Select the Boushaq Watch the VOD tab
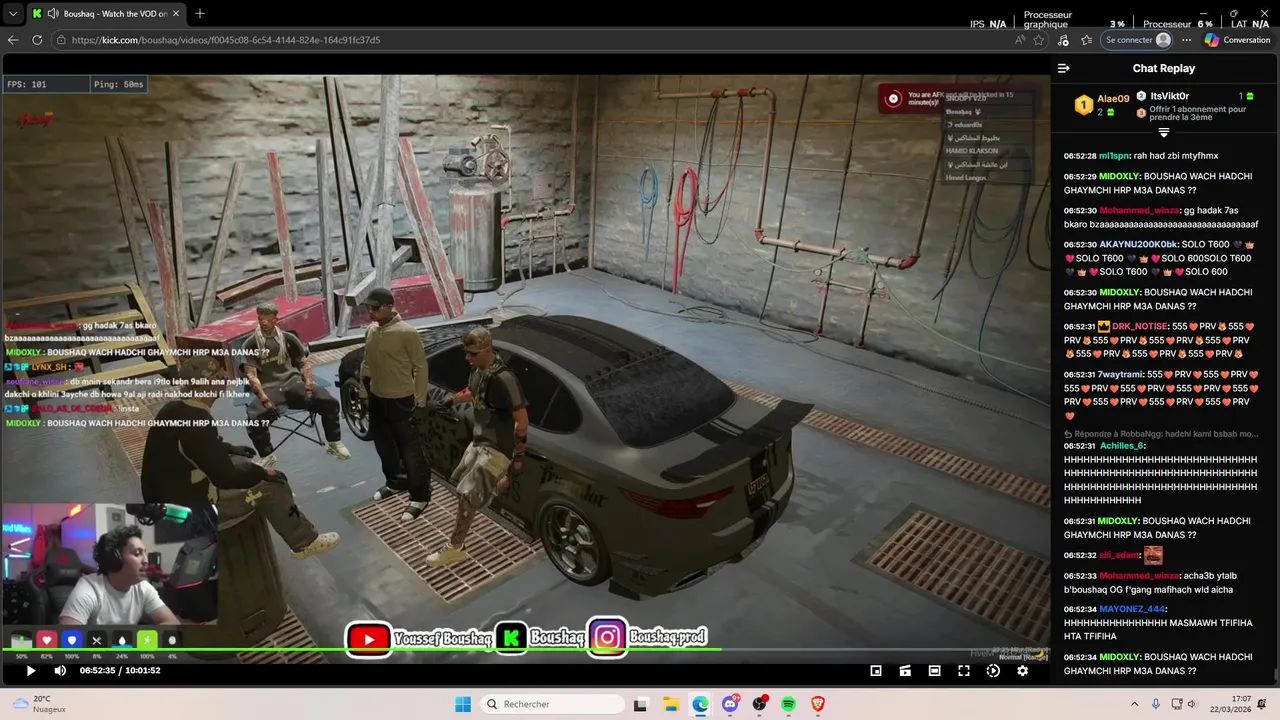The image size is (1280, 720). pos(105,14)
